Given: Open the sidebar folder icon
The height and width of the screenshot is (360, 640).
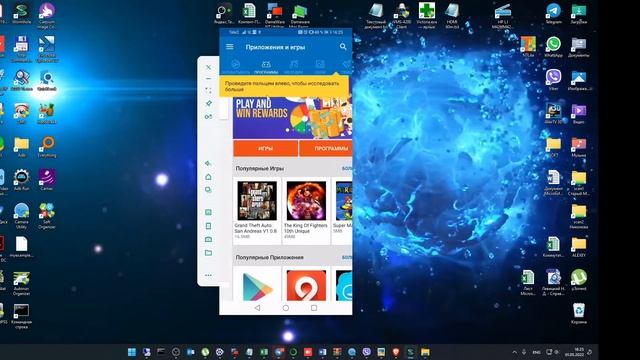Looking at the screenshot, I should pos(209,253).
